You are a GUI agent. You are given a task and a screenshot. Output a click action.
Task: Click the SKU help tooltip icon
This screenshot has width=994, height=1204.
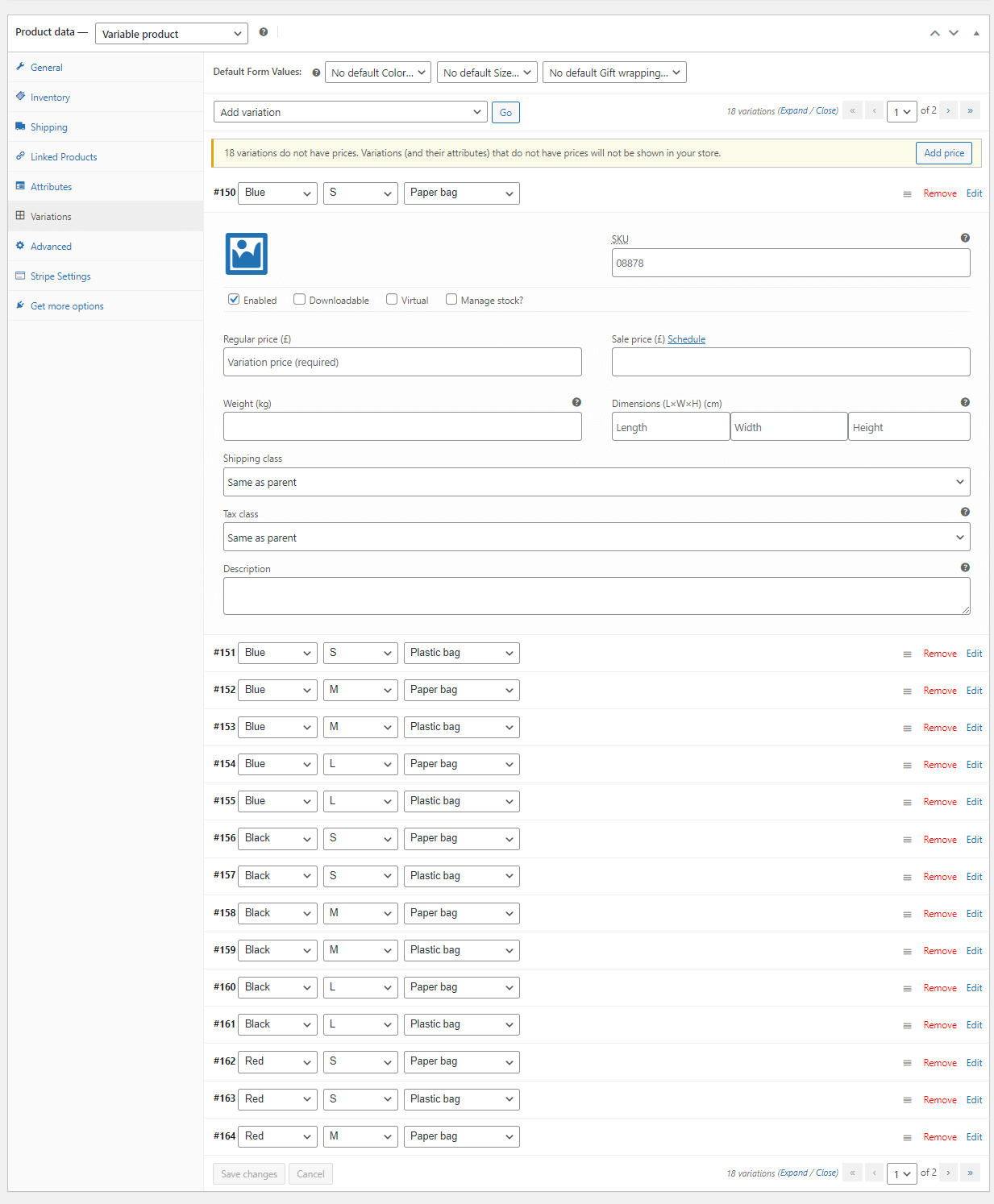965,238
